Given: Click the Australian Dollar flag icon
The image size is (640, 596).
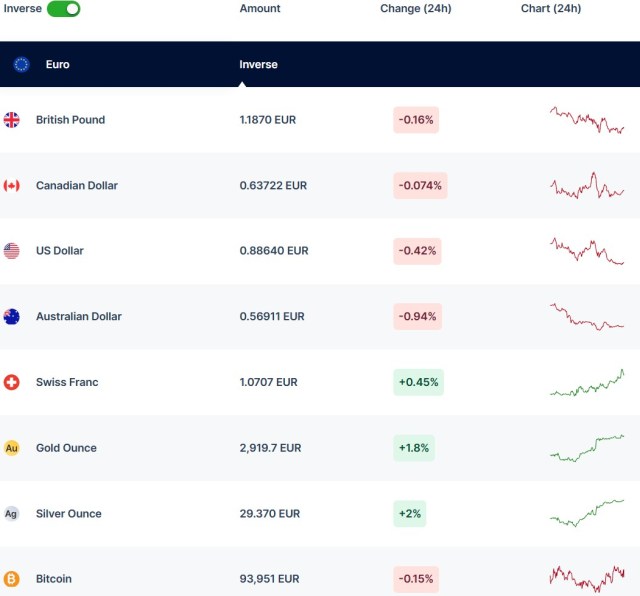Looking at the screenshot, I should (12, 317).
